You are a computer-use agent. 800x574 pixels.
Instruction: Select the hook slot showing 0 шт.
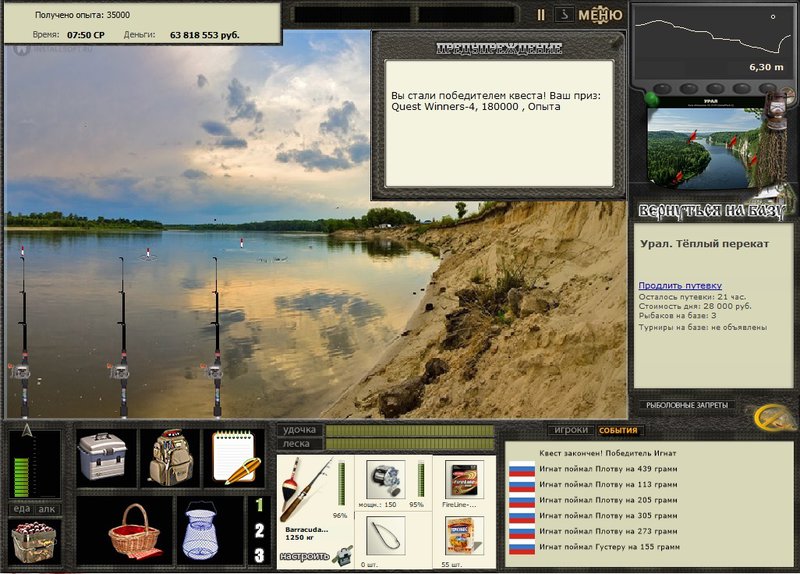pos(386,536)
